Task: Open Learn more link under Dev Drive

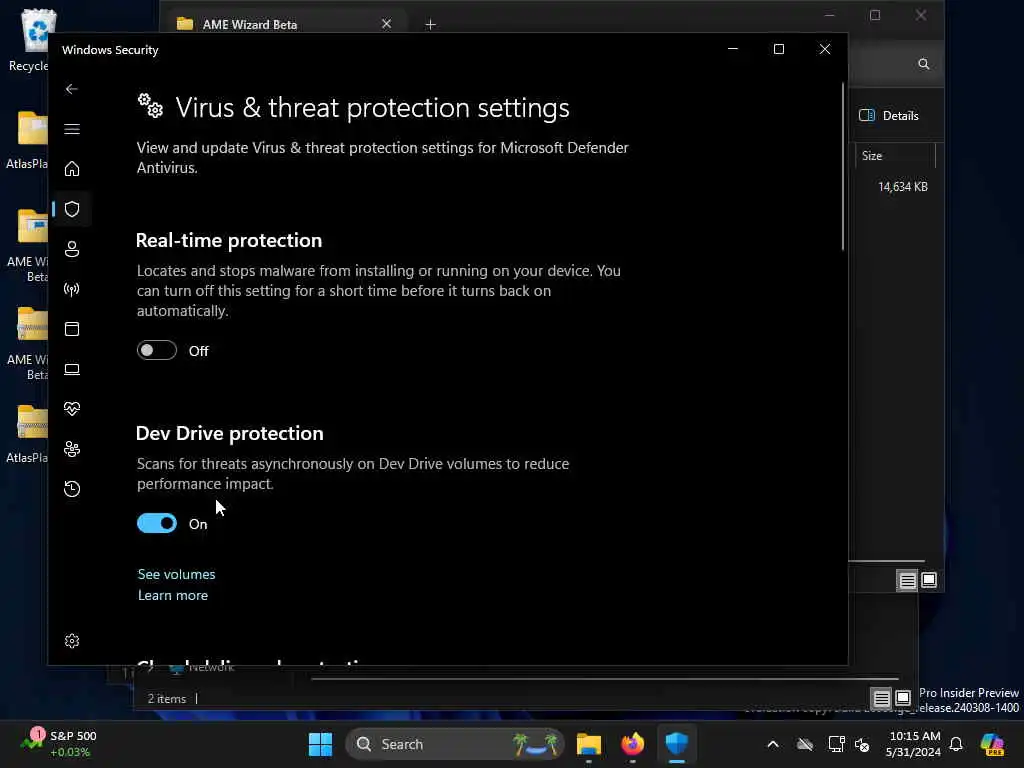Action: [173, 595]
